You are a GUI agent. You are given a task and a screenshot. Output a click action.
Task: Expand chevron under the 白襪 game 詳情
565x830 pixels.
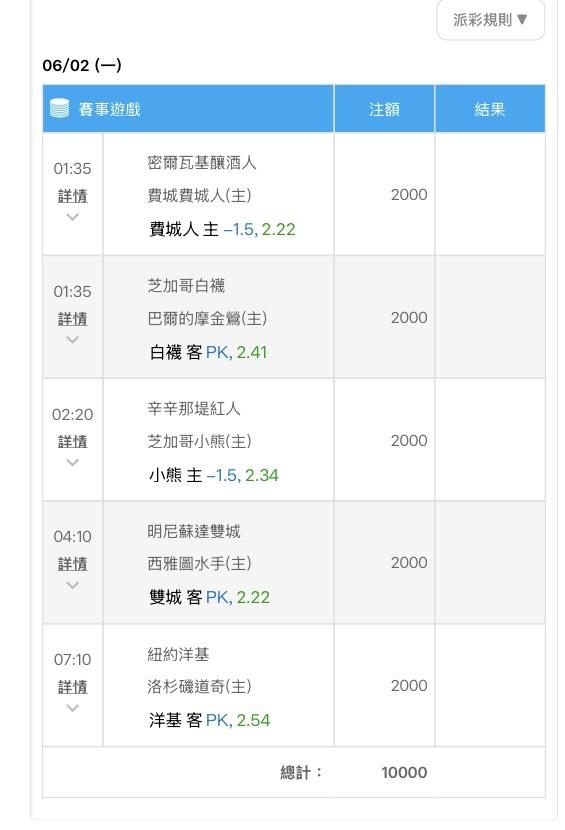(73, 340)
